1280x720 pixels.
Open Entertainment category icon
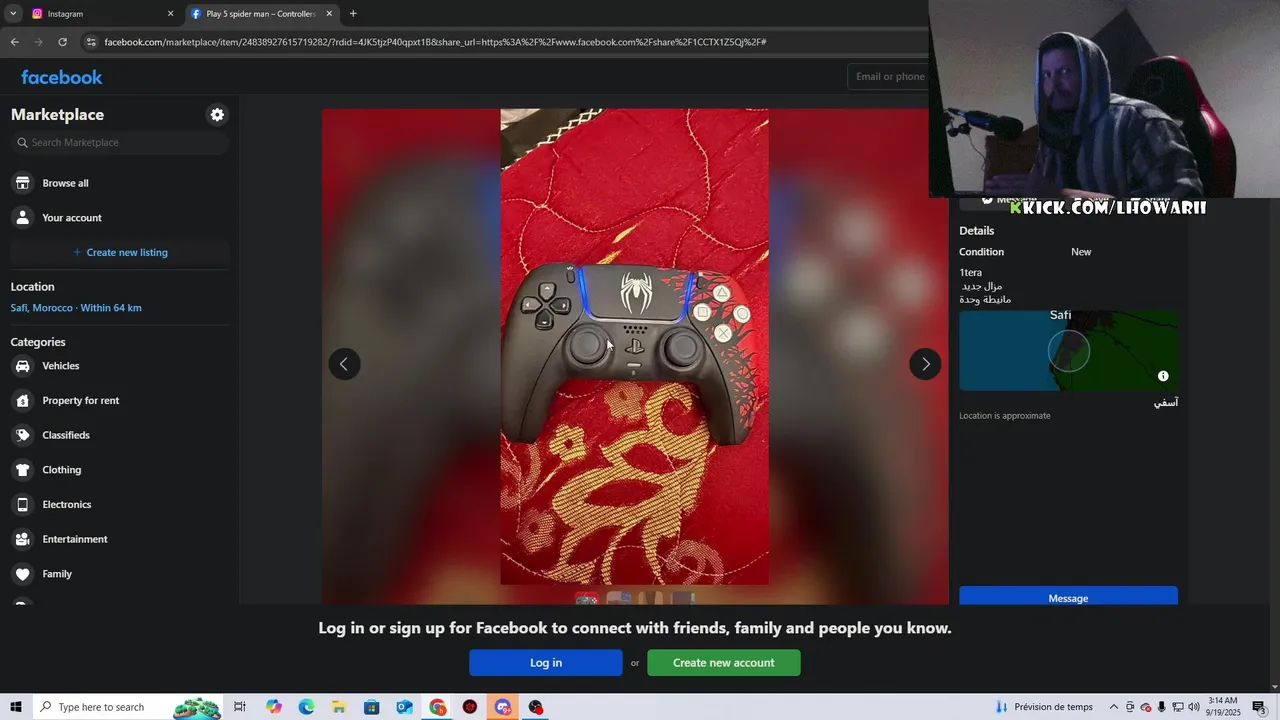[23, 539]
